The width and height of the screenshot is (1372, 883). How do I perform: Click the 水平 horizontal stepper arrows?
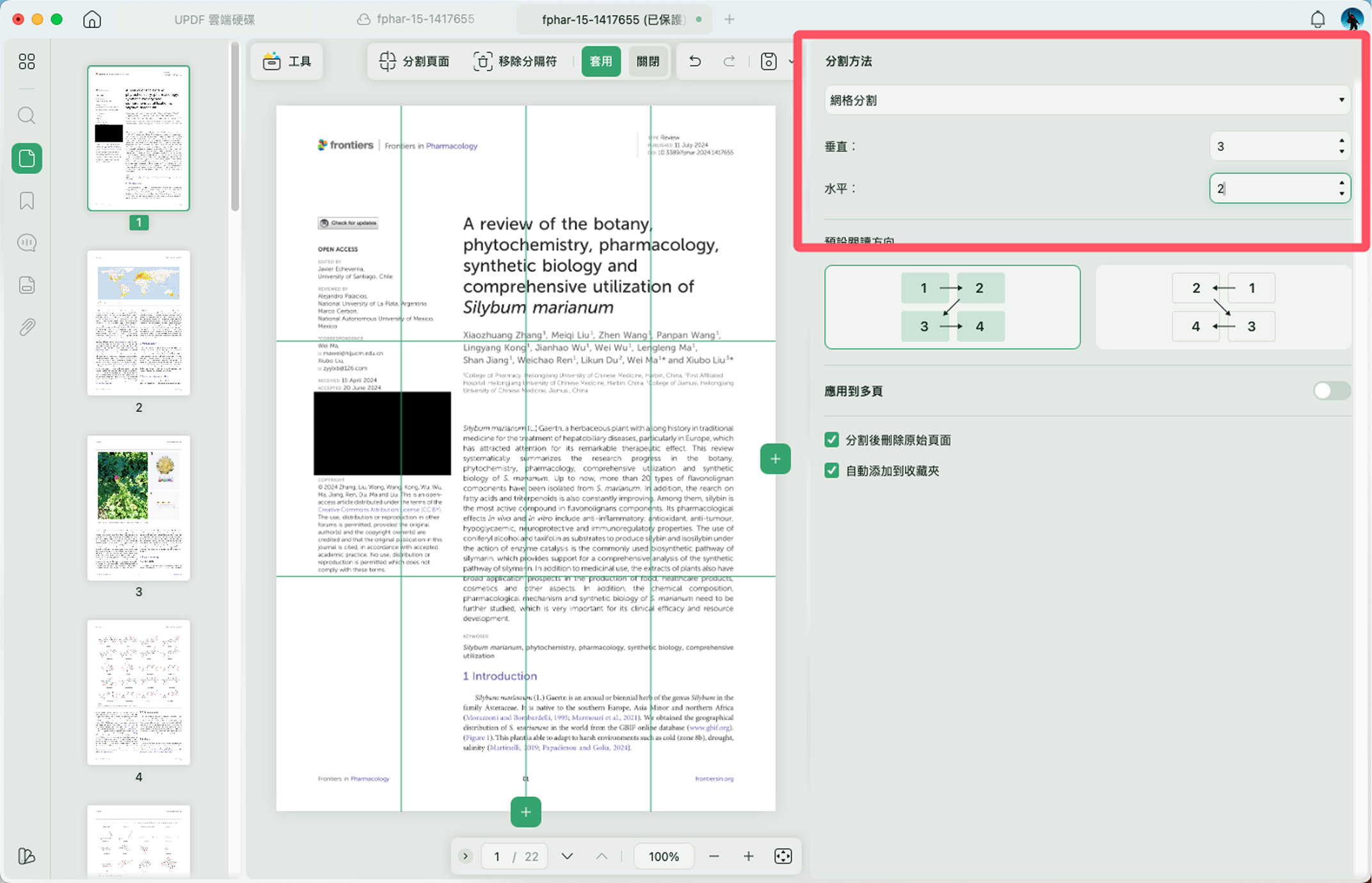point(1341,189)
